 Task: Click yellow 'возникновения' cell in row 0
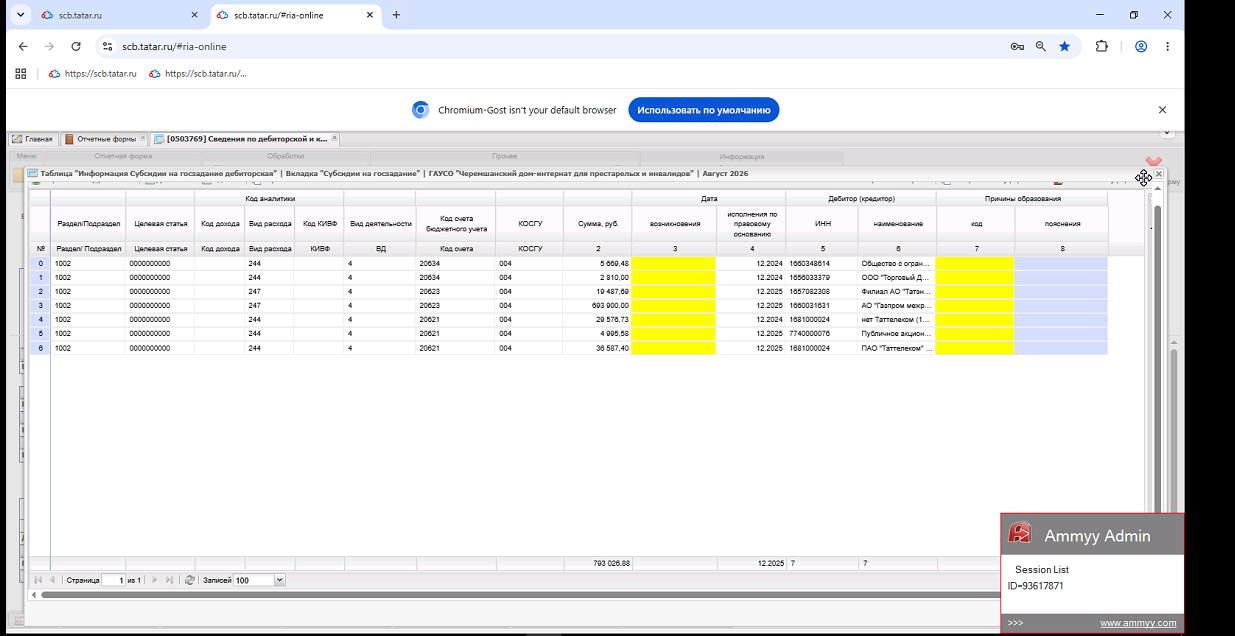pos(674,263)
